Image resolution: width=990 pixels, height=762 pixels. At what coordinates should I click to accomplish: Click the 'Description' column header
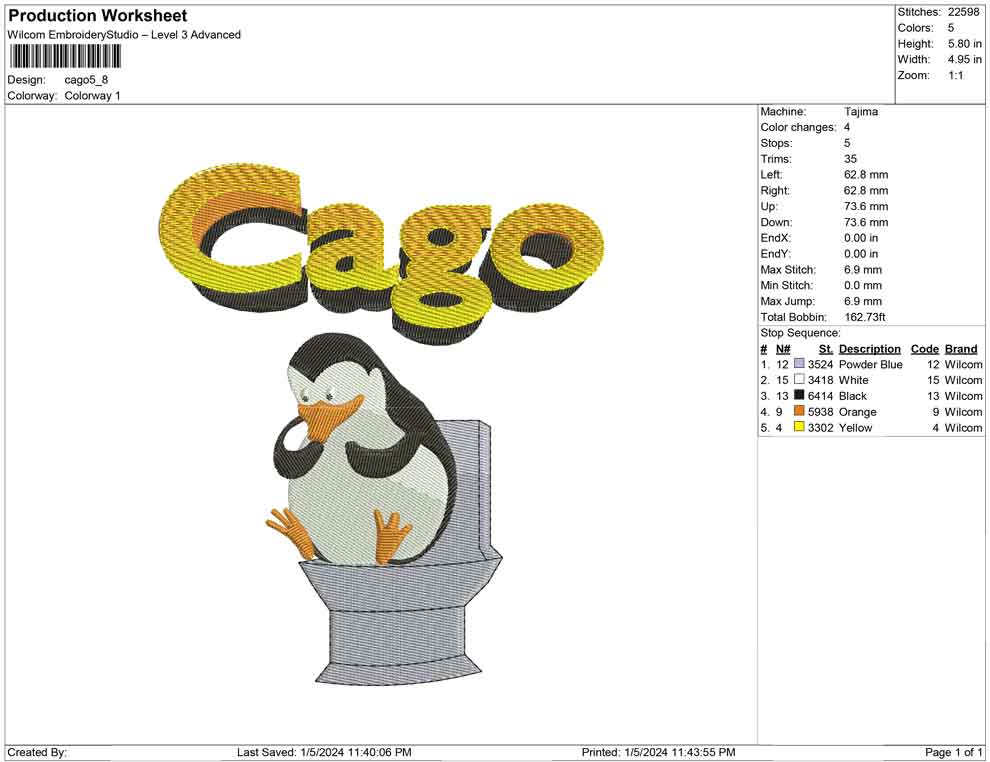[869, 349]
